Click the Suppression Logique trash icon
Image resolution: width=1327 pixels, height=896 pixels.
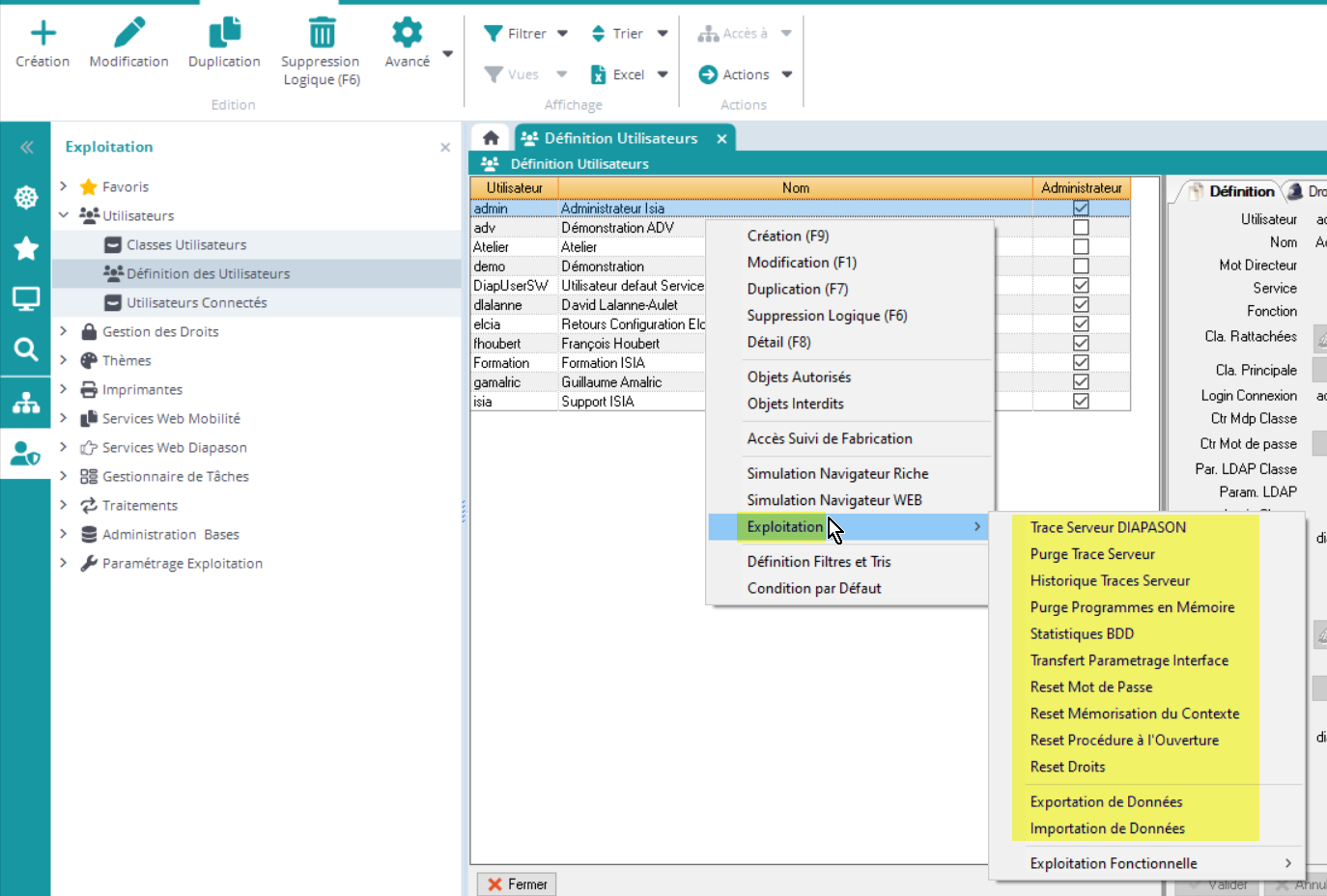coord(321,33)
